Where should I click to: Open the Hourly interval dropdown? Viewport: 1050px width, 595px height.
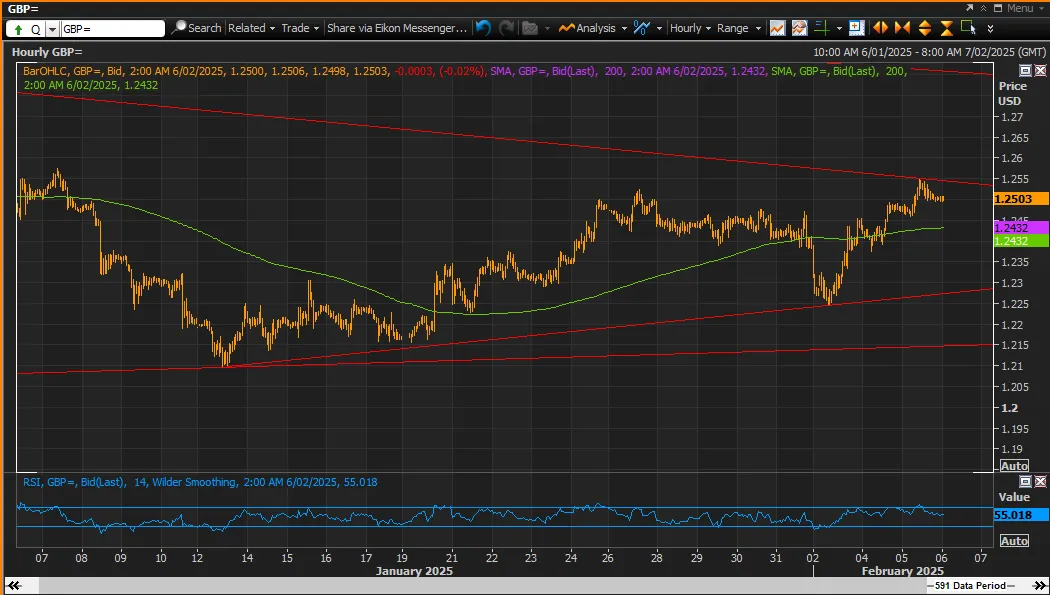[x=690, y=28]
